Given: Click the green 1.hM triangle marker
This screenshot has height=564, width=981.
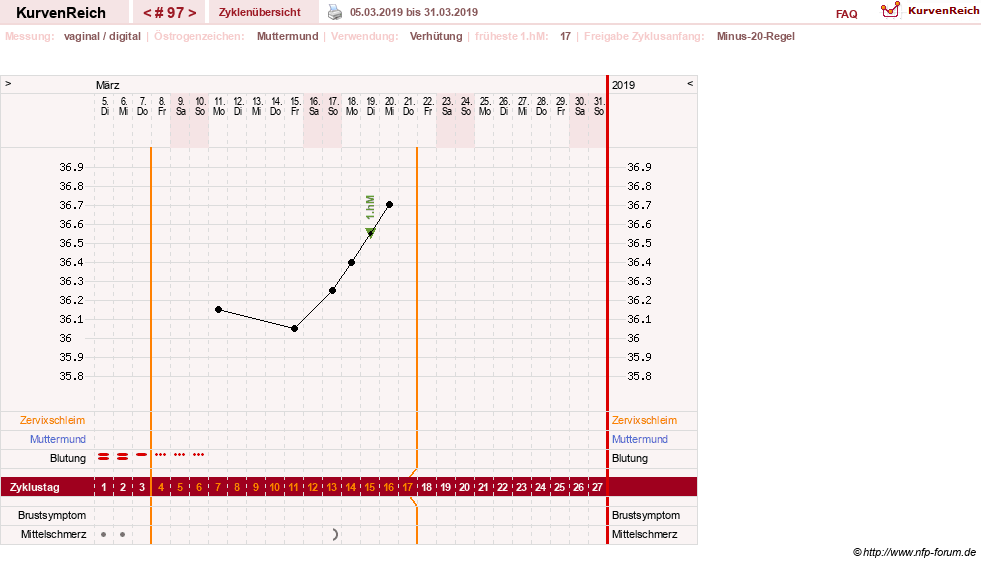Looking at the screenshot, I should coord(370,233).
